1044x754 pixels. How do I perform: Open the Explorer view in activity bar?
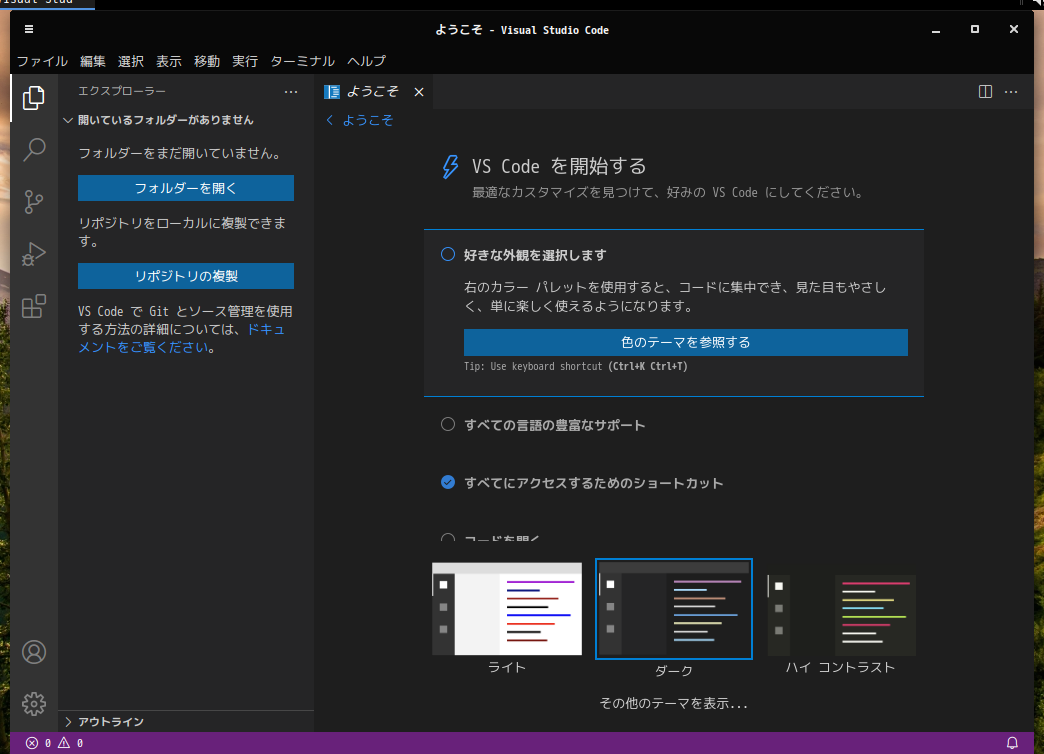coord(33,98)
